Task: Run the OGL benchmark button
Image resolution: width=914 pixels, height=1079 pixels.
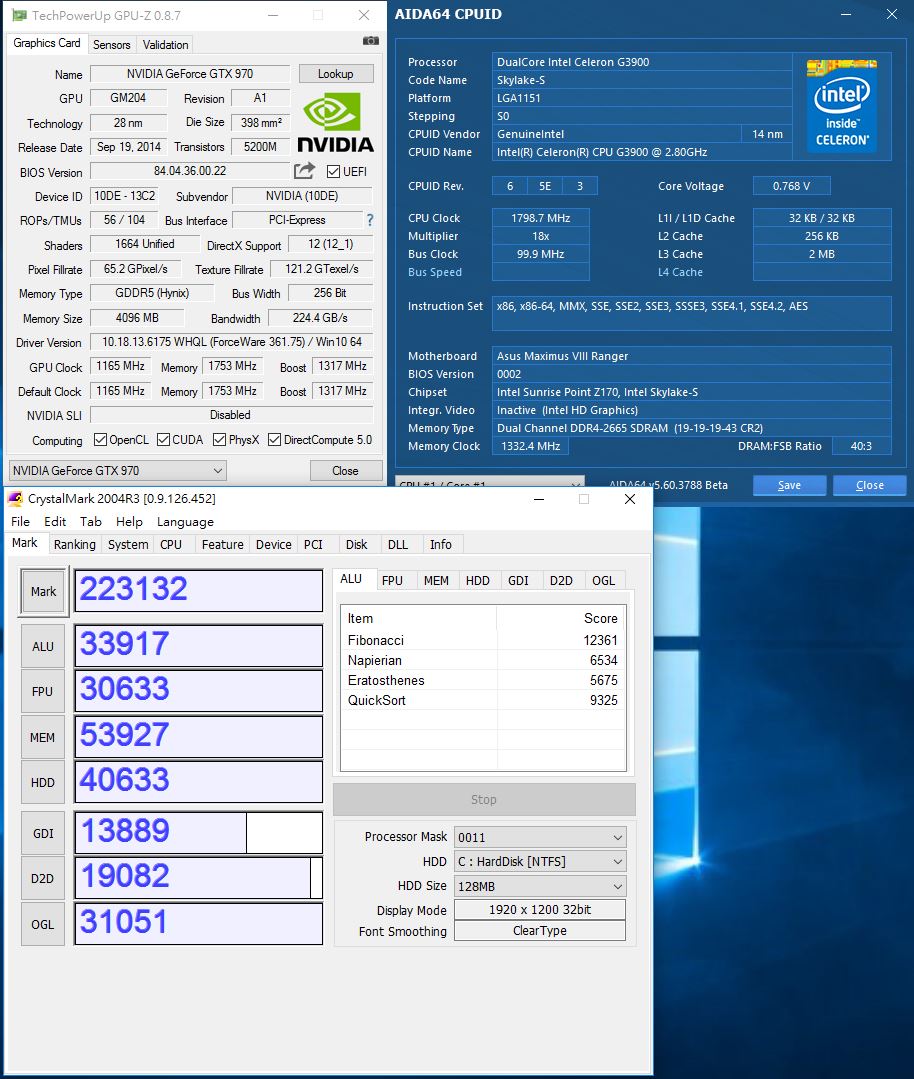Action: [43, 924]
